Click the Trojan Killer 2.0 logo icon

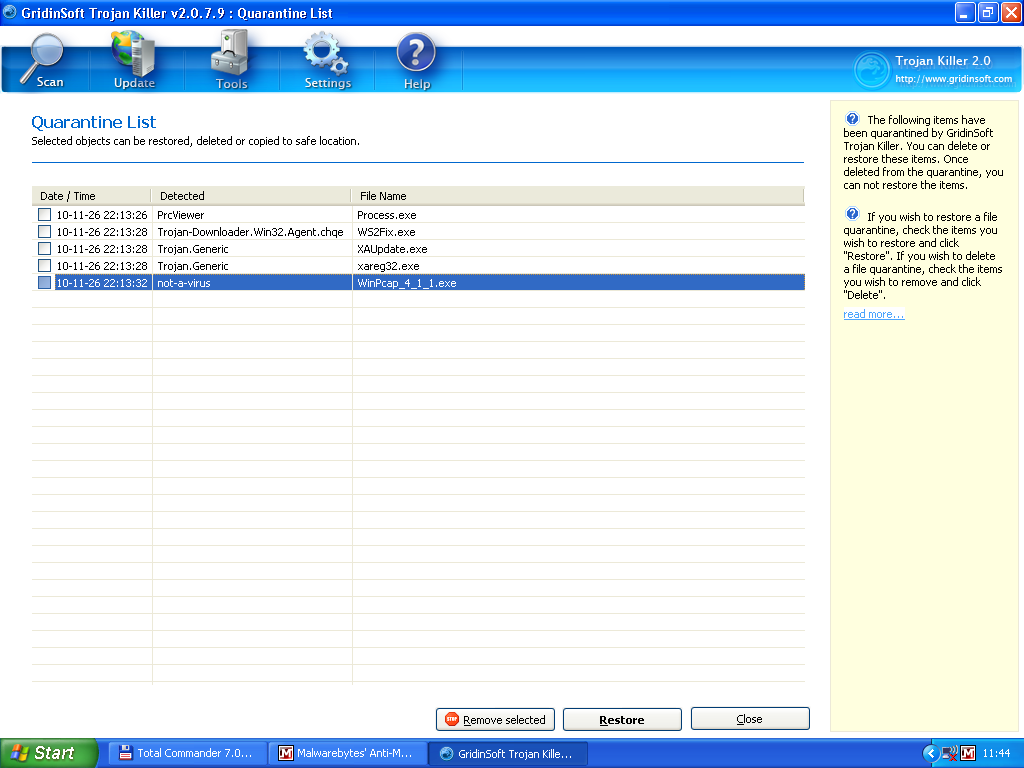872,69
